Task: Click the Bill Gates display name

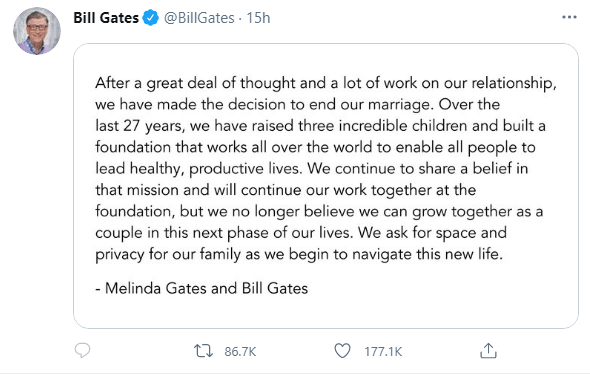Action: [x=106, y=18]
